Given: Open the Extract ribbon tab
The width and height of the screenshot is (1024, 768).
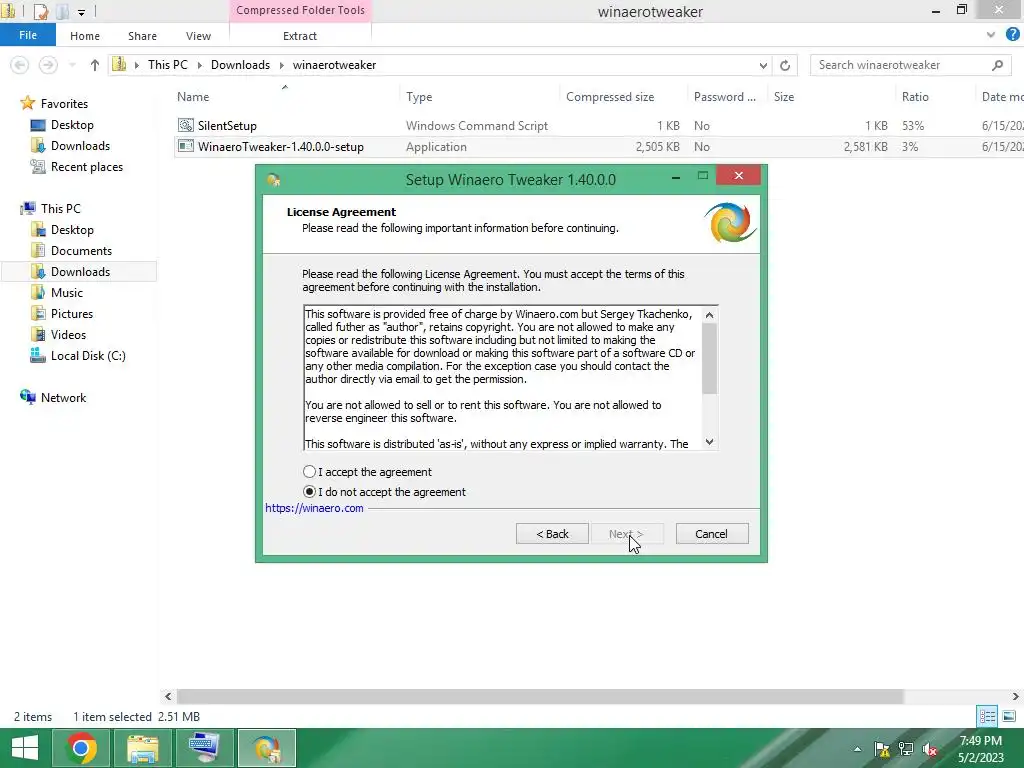Looking at the screenshot, I should [x=300, y=36].
